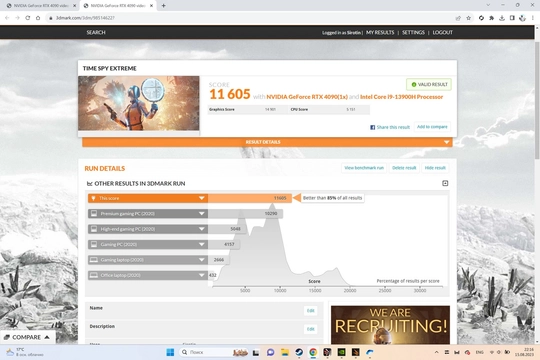Click the View benchmark run button
Image resolution: width=540 pixels, height=360 pixels.
tap(364, 168)
